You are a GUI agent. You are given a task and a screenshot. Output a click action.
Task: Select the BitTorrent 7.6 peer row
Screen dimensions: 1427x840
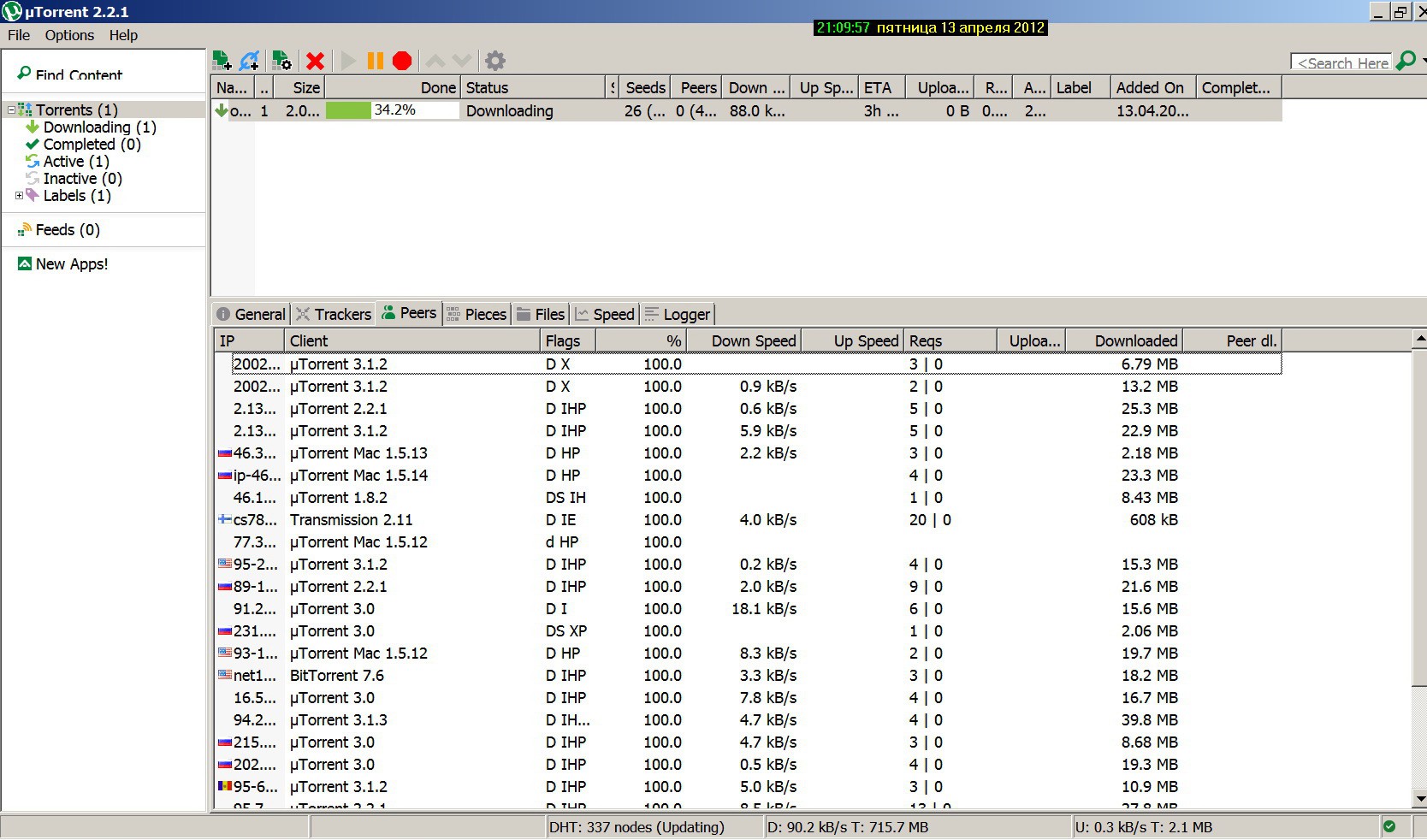748,675
